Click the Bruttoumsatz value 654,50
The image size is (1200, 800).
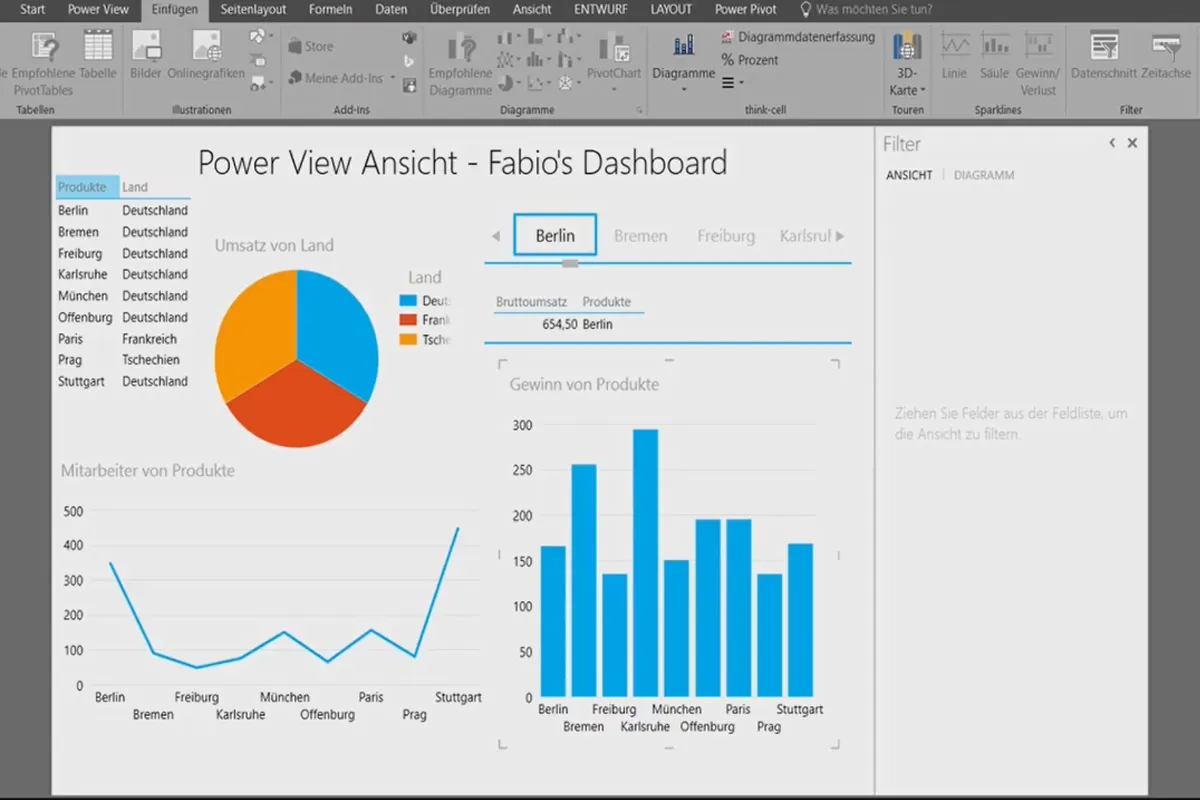point(559,324)
